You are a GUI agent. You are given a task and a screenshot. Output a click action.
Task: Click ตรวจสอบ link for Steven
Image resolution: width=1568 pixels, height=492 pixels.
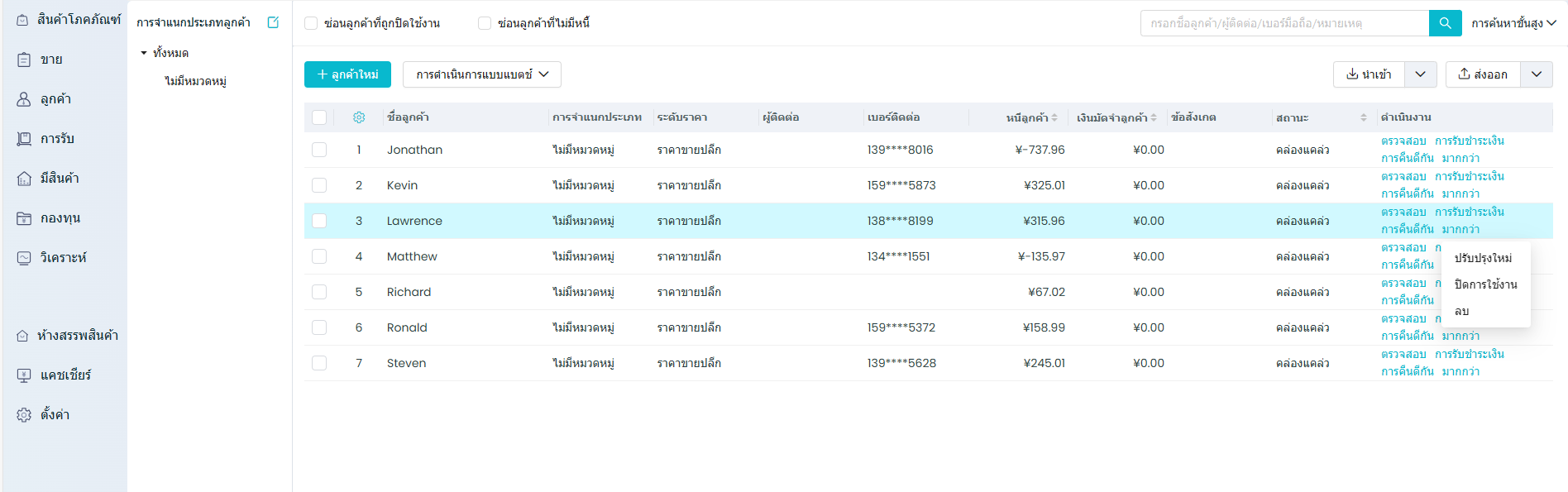[x=1403, y=354]
